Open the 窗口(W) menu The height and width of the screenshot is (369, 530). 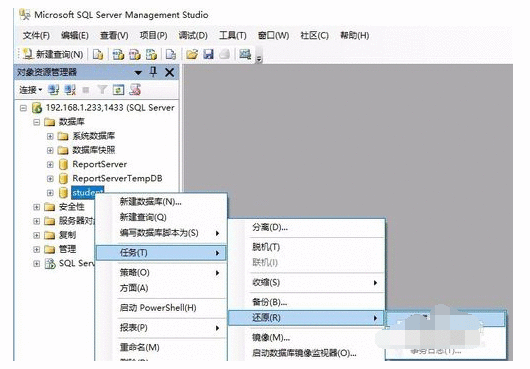273,35
